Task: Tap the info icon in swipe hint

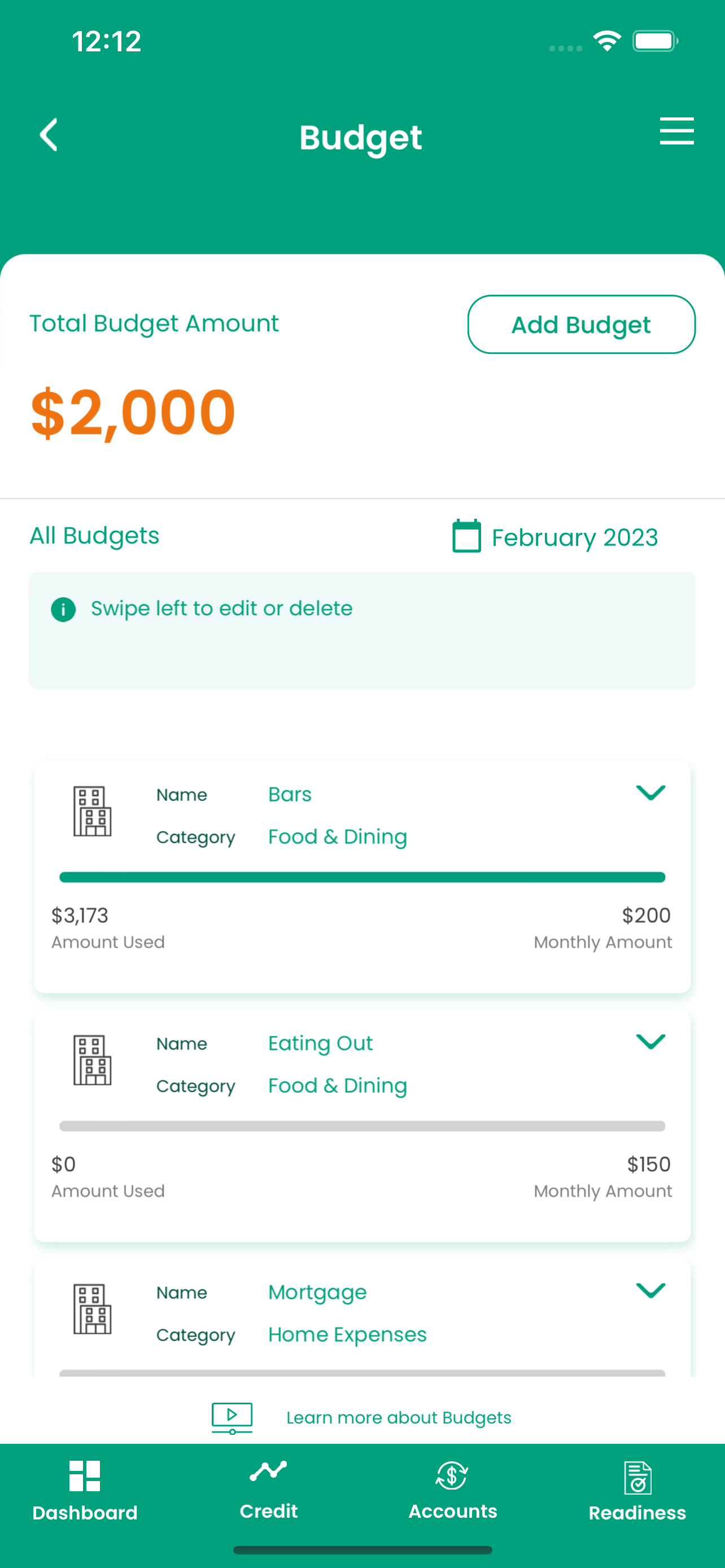Action: [63, 609]
